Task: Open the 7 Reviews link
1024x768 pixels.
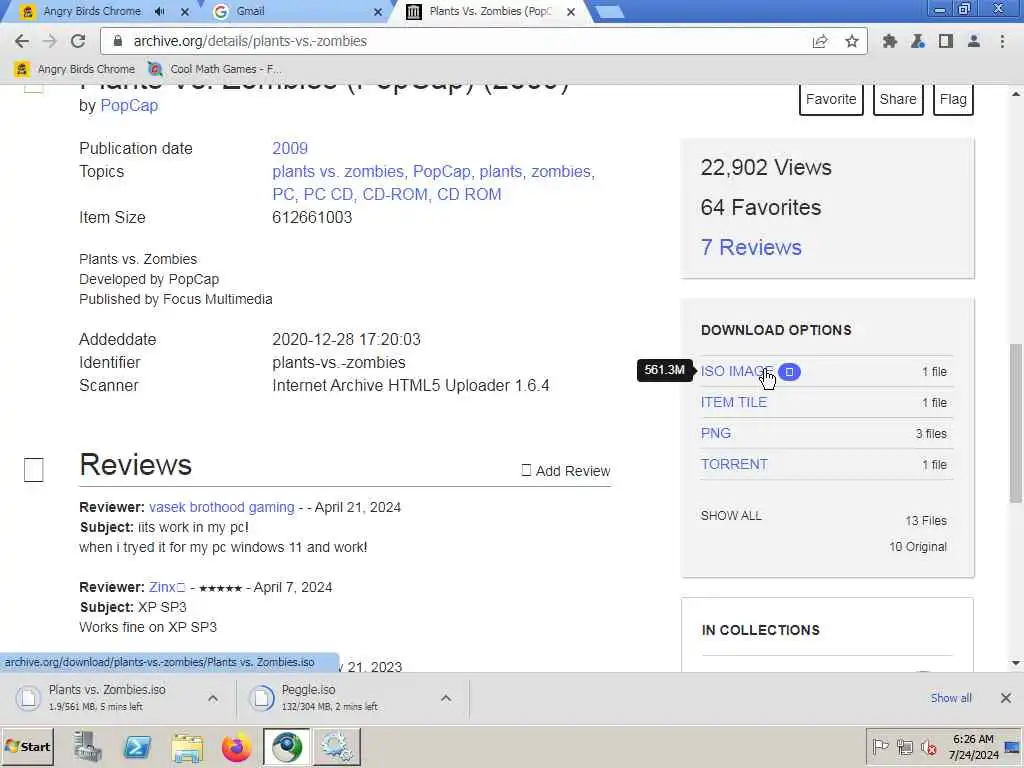Action: click(x=751, y=248)
